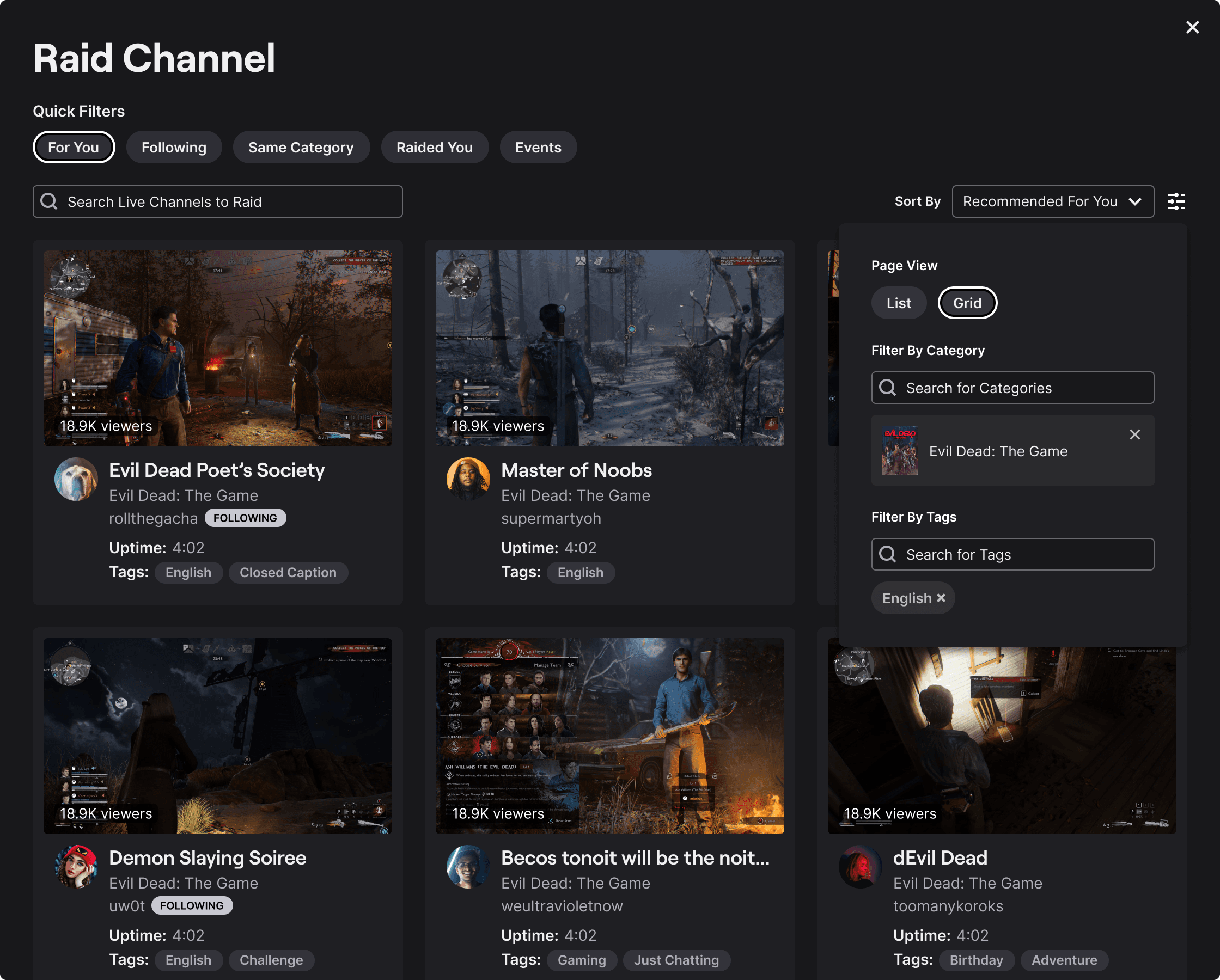Open weultravioletnow's profile avatar
The image size is (1220, 980).
click(468, 867)
